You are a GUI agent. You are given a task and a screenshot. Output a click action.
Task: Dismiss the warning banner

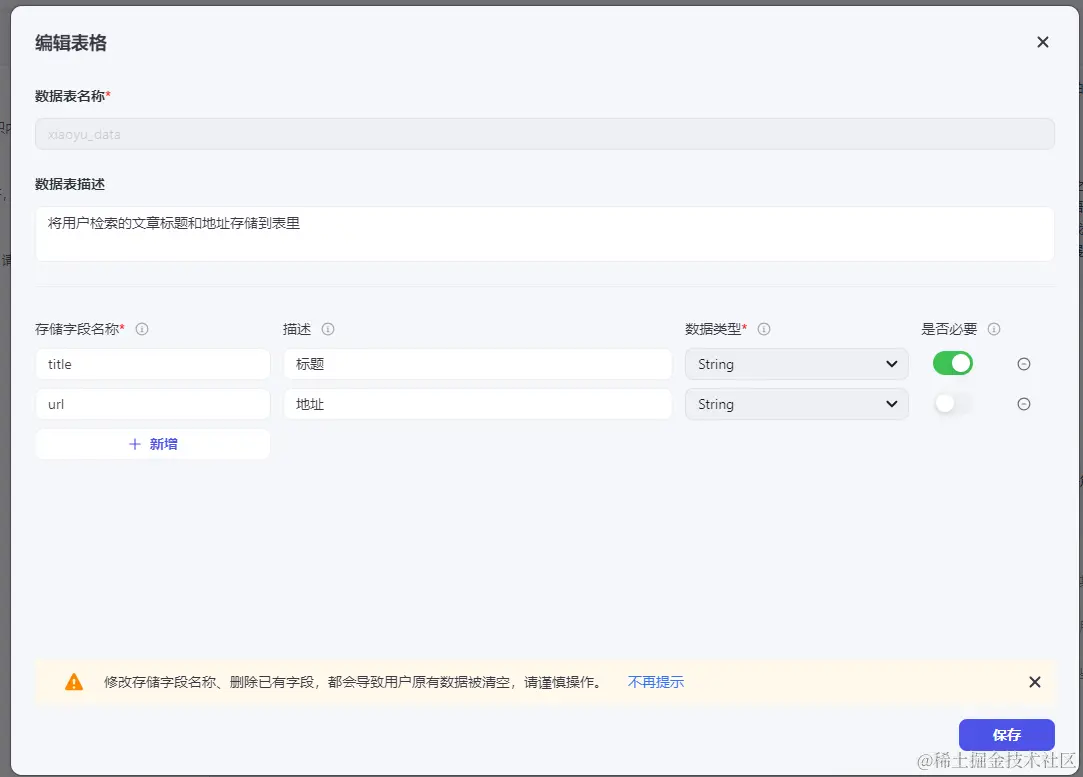1034,682
